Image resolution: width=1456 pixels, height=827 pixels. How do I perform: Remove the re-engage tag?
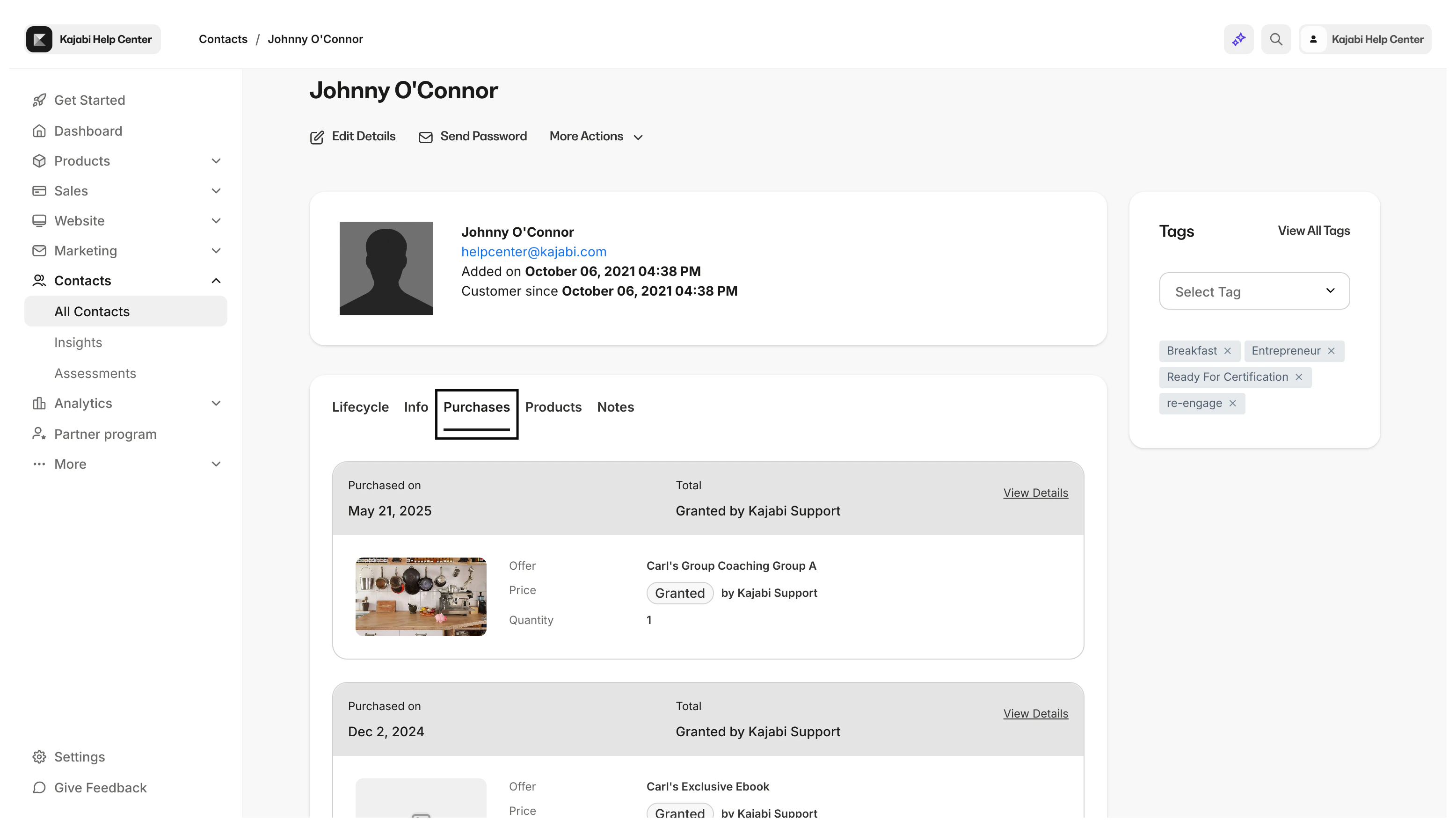click(1233, 403)
